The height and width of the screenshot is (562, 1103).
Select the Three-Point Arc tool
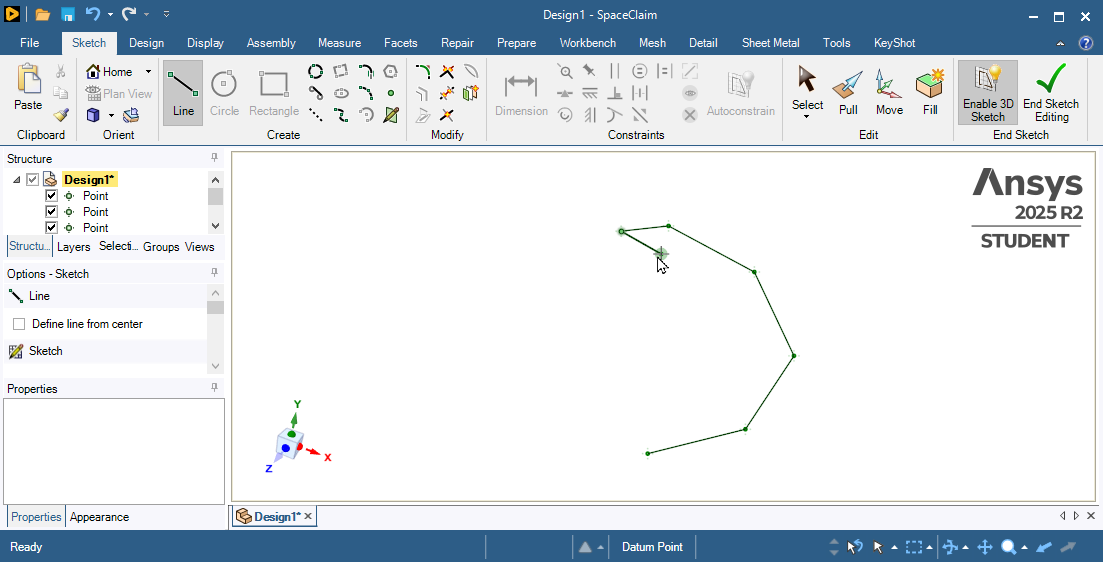[x=366, y=93]
